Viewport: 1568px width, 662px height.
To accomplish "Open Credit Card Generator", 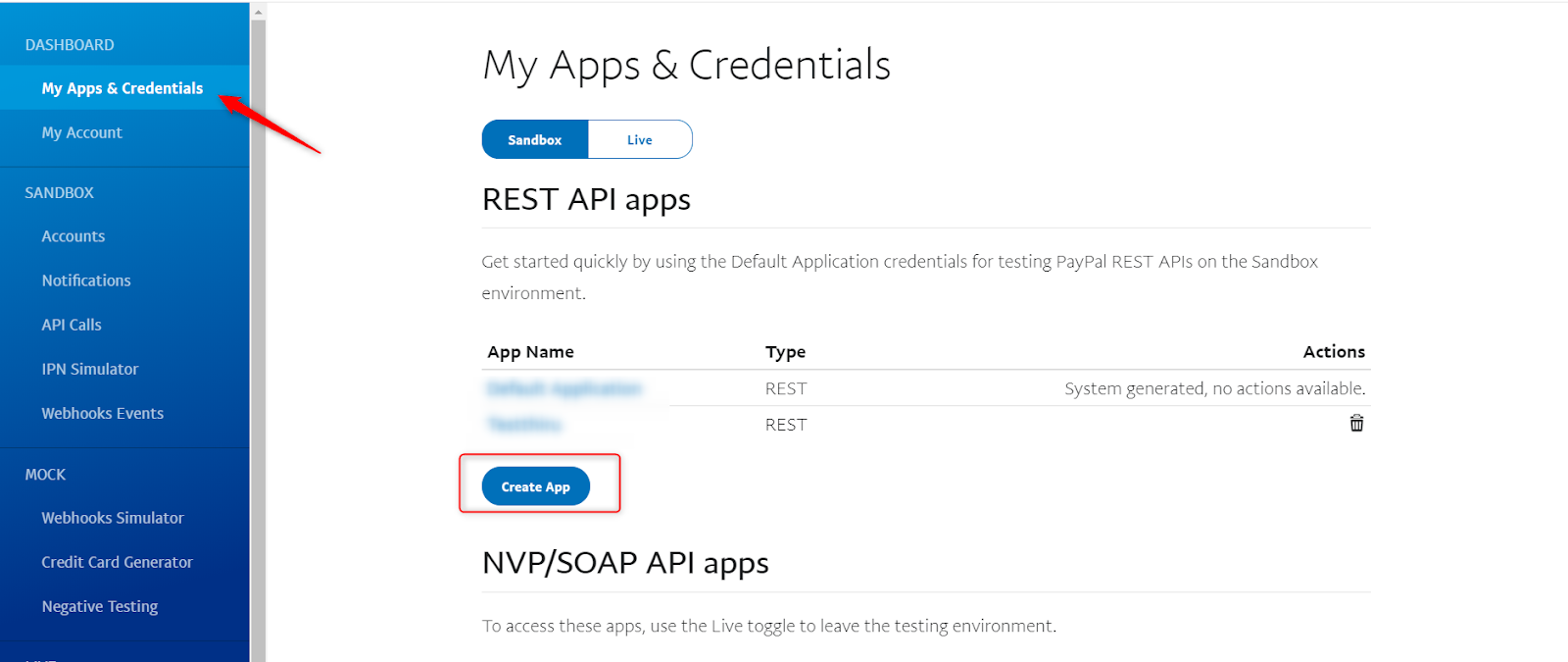I will coord(118,562).
